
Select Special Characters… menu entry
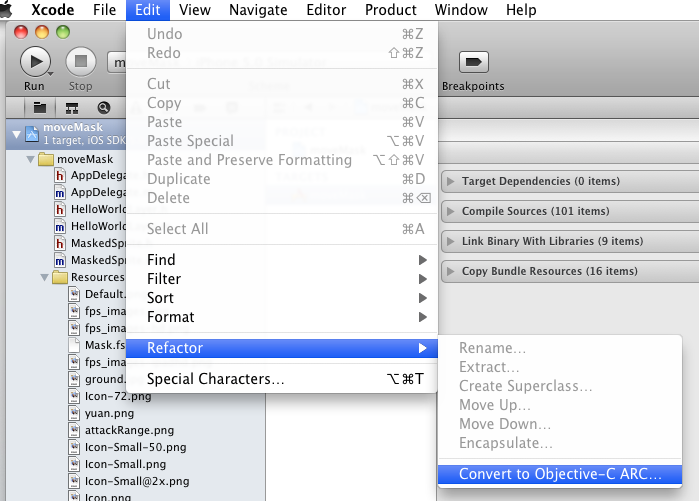click(x=282, y=379)
